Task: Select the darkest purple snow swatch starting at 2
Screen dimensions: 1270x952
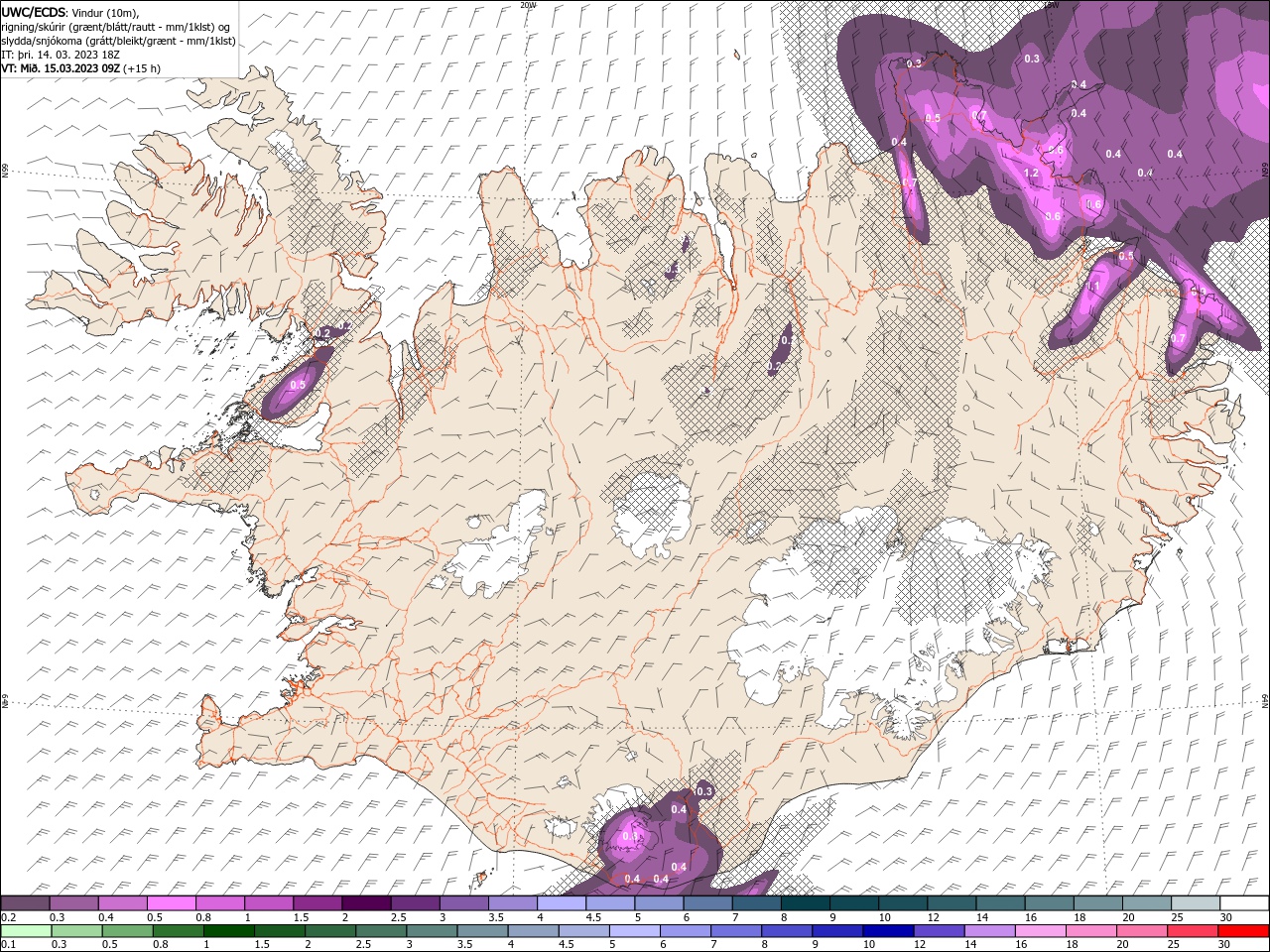Action: pyautogui.click(x=366, y=903)
